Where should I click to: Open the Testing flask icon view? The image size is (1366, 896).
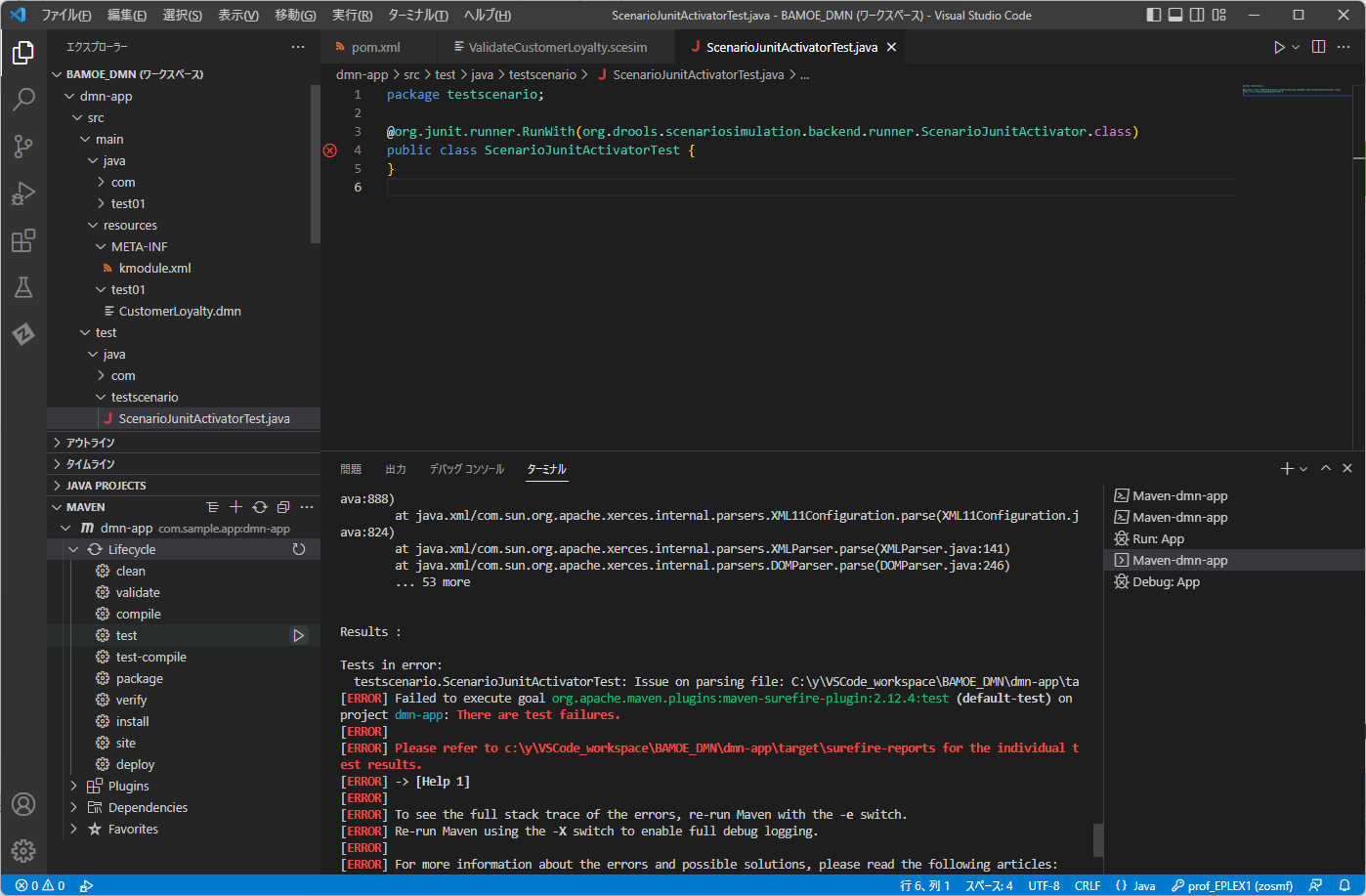[x=23, y=287]
